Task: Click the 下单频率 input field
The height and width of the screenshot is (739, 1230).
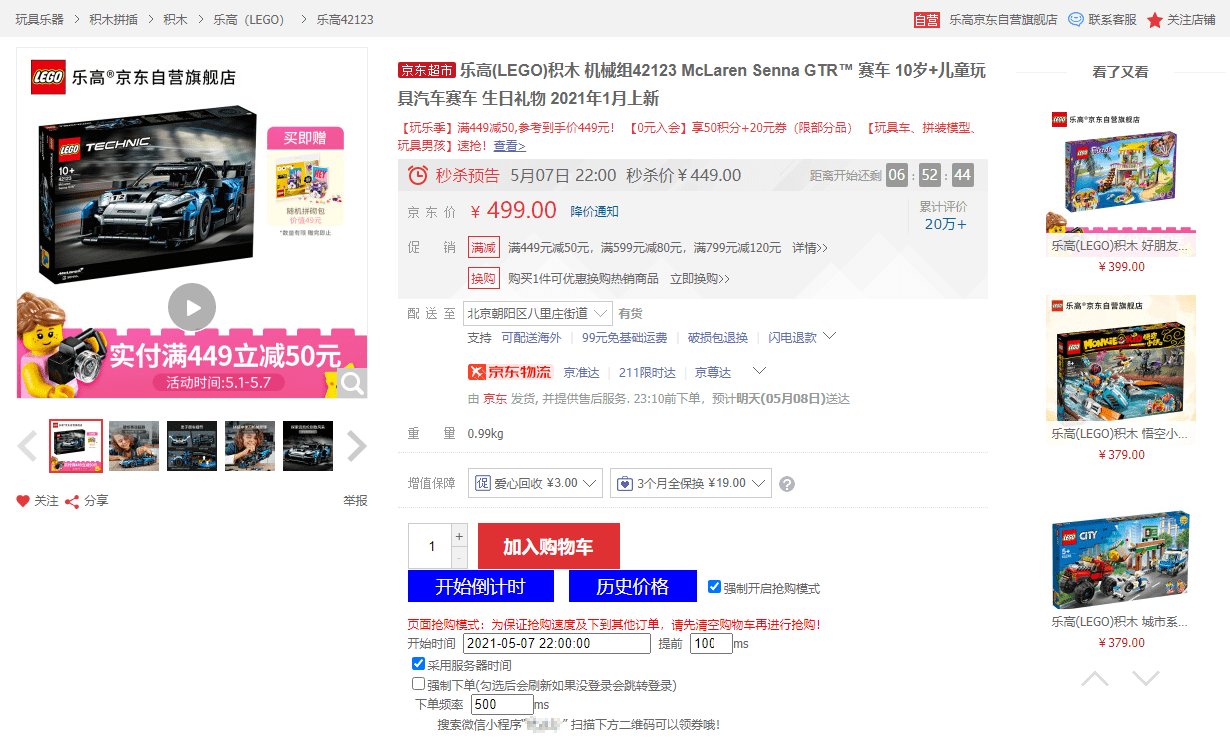Action: (502, 704)
